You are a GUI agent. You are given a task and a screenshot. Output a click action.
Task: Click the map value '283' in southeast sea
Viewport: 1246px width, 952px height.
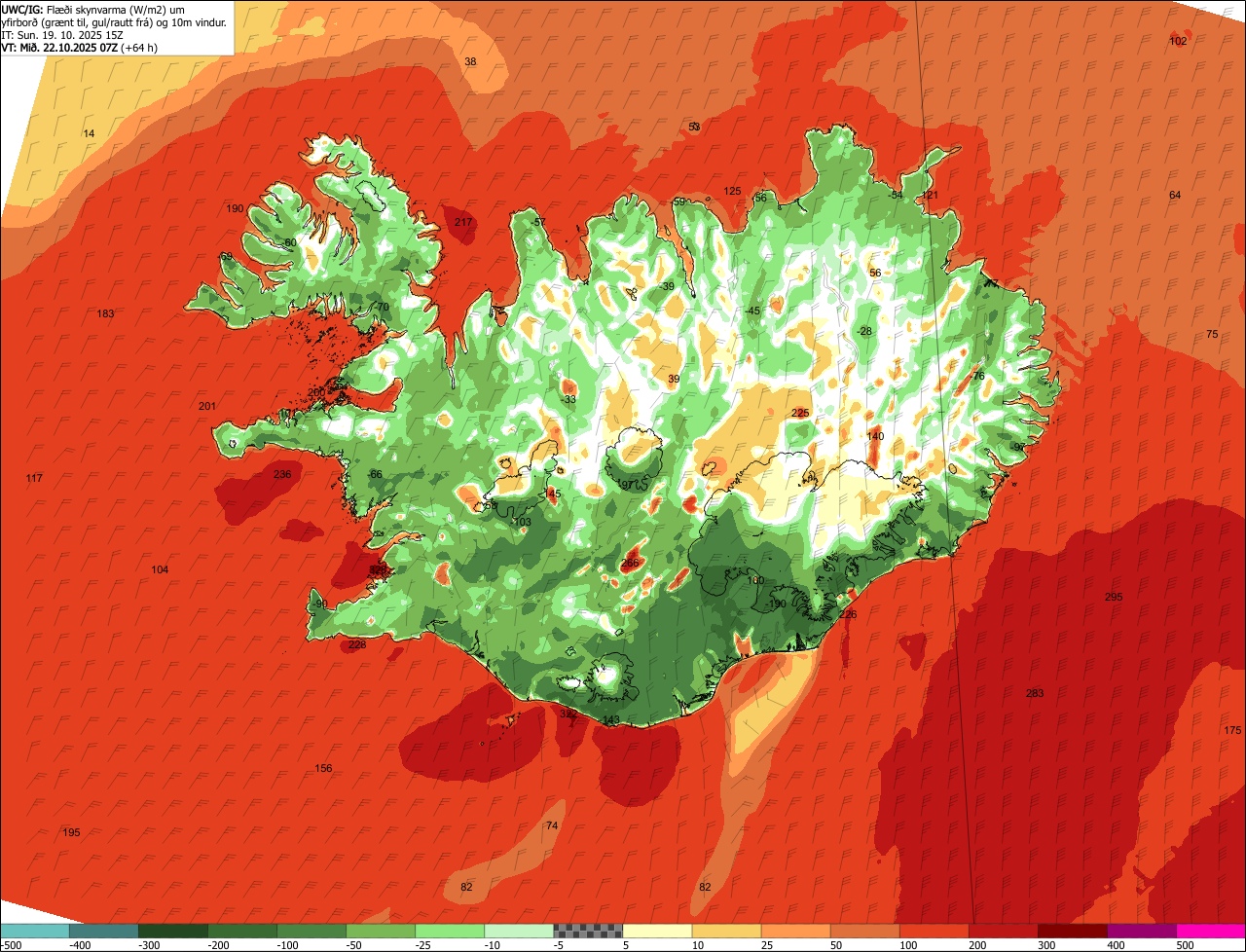point(1035,693)
